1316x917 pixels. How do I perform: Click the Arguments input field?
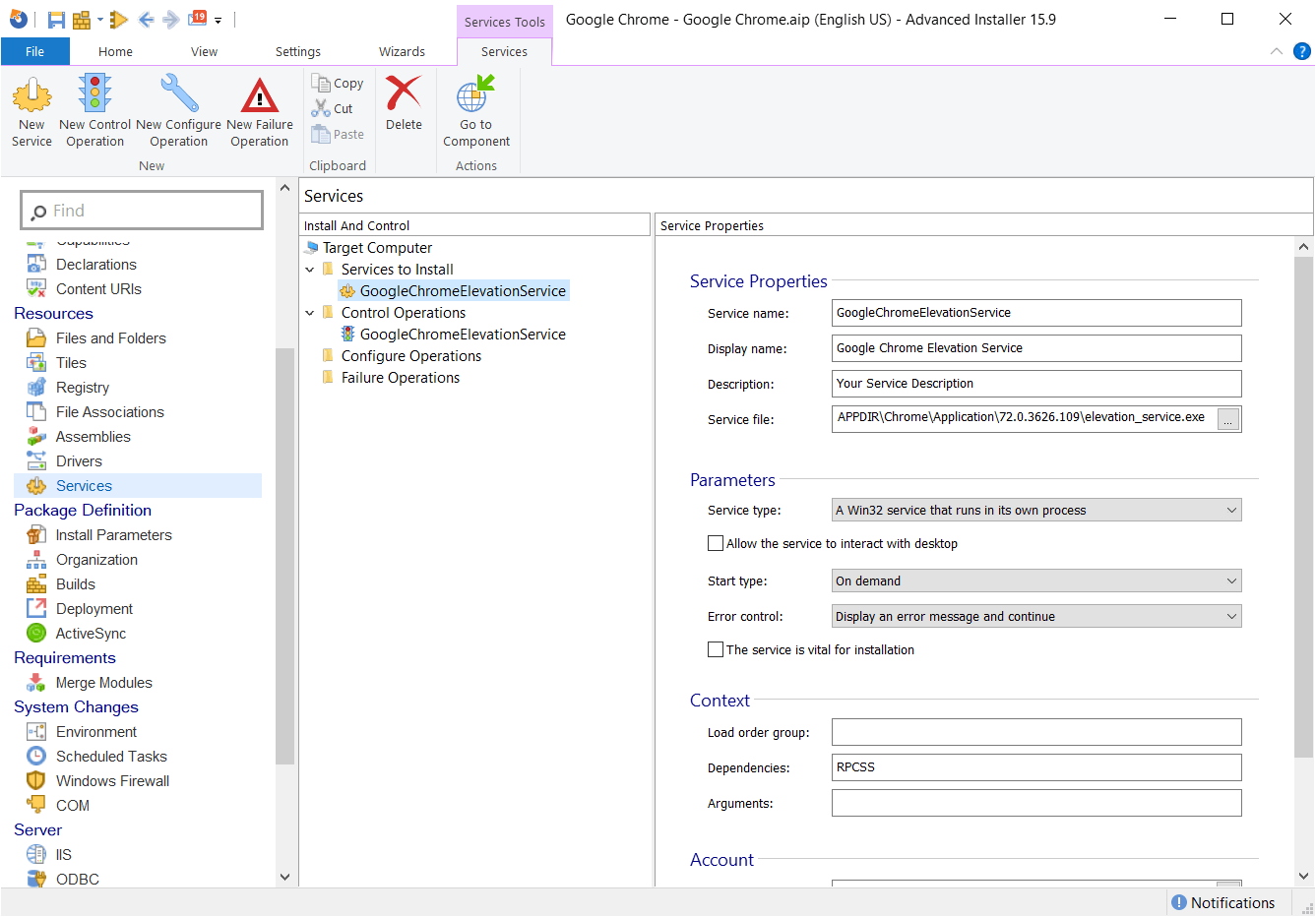pyautogui.click(x=1036, y=803)
